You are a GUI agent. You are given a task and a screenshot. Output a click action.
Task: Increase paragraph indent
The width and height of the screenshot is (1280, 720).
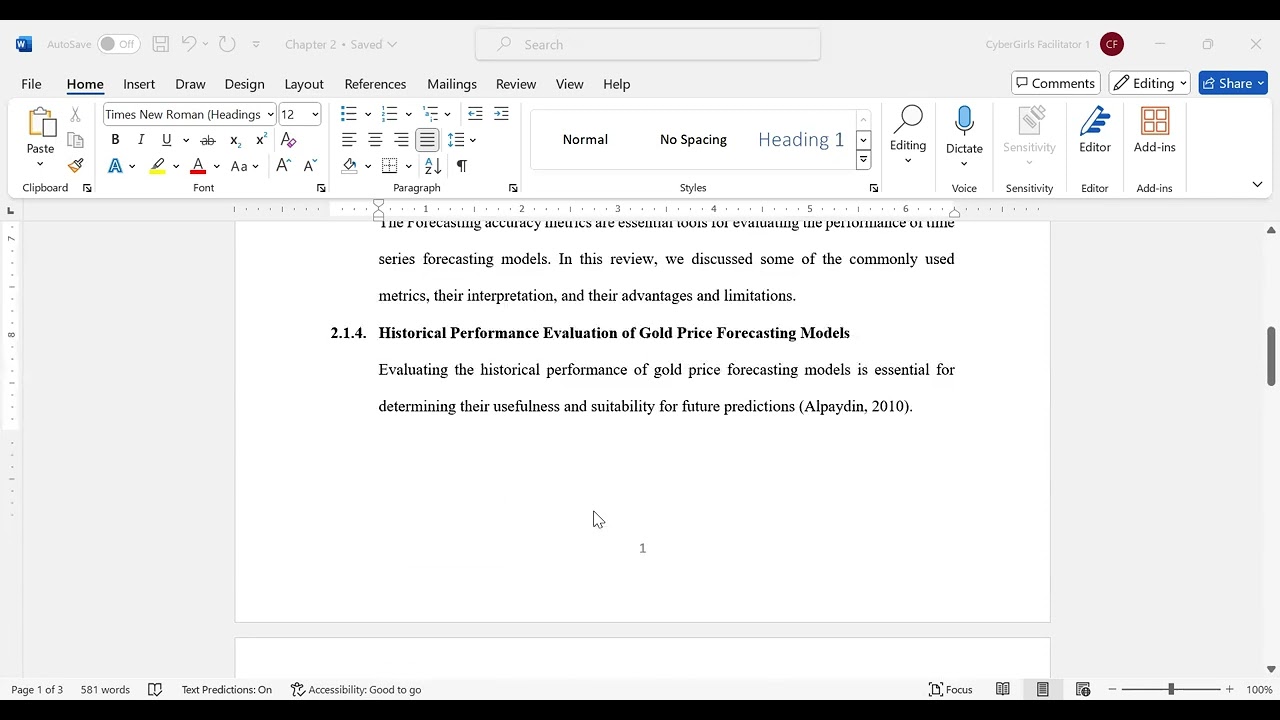pos(501,114)
